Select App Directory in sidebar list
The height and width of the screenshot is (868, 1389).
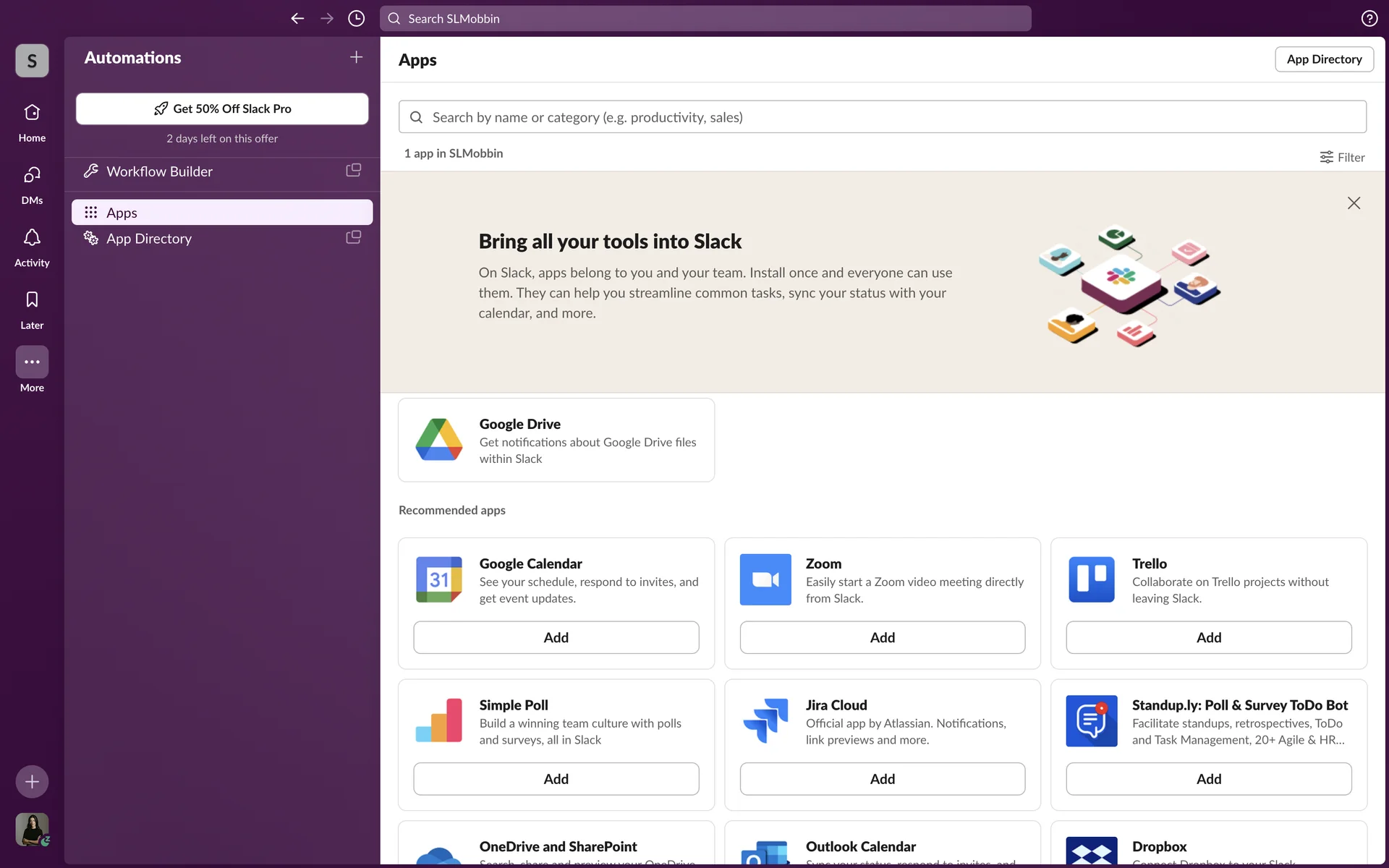pos(149,239)
